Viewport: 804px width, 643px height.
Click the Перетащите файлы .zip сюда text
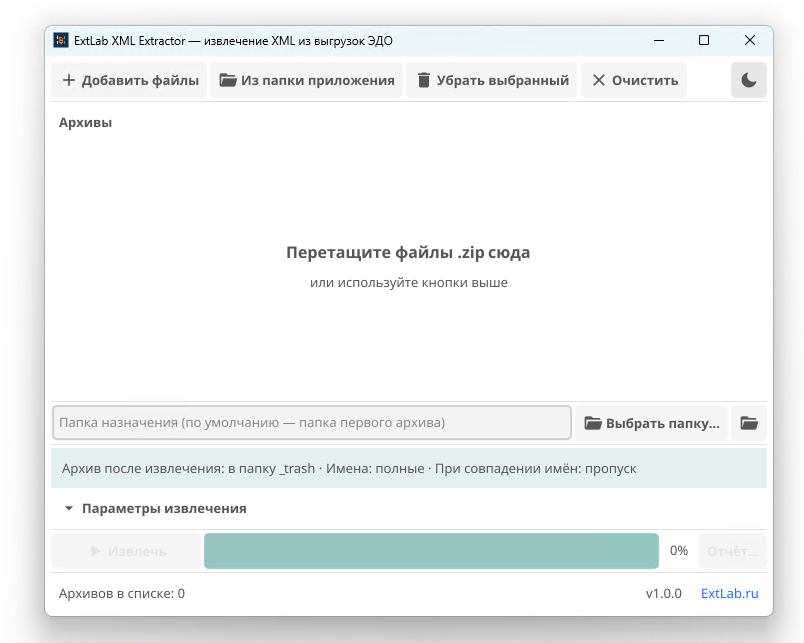click(x=408, y=252)
